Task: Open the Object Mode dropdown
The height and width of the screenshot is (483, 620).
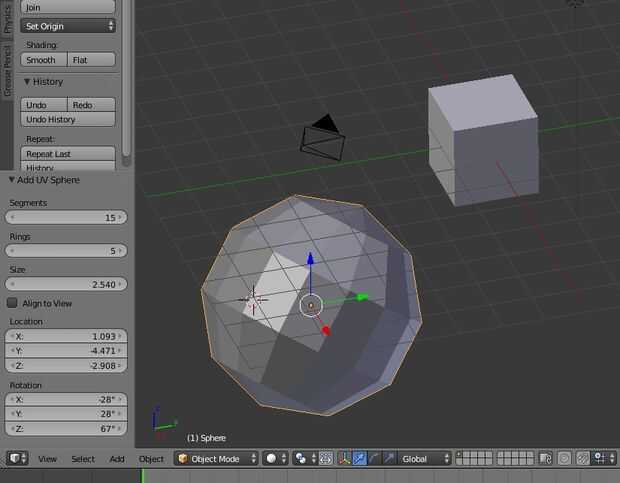Action: point(216,458)
